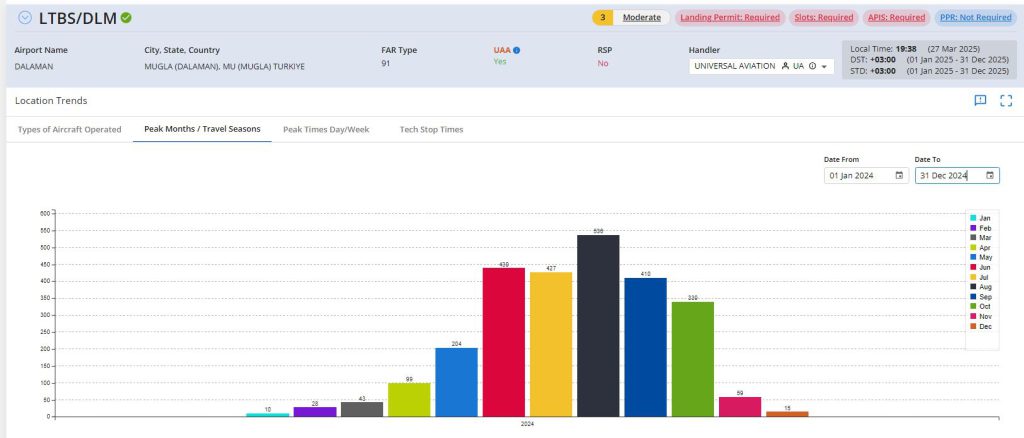Collapse the LTBS/DLM airport header chevron
This screenshot has height=438, width=1024.
tap(25, 18)
